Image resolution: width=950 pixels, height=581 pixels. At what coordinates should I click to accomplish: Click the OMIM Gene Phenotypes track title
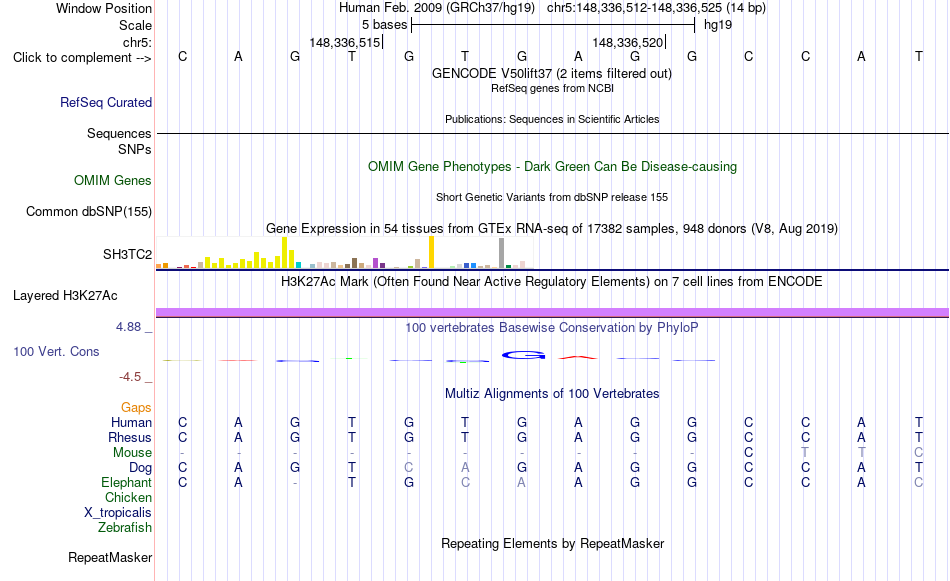(x=552, y=167)
